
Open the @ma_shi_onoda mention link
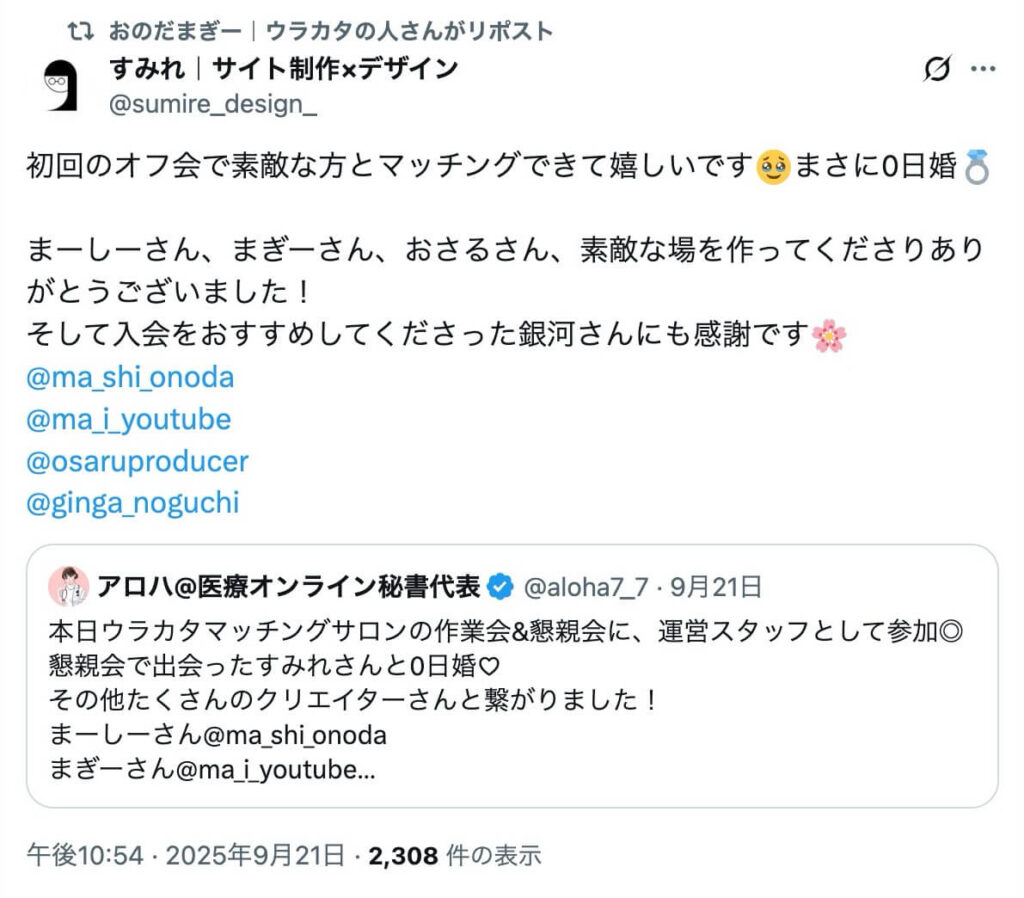pyautogui.click(x=131, y=377)
